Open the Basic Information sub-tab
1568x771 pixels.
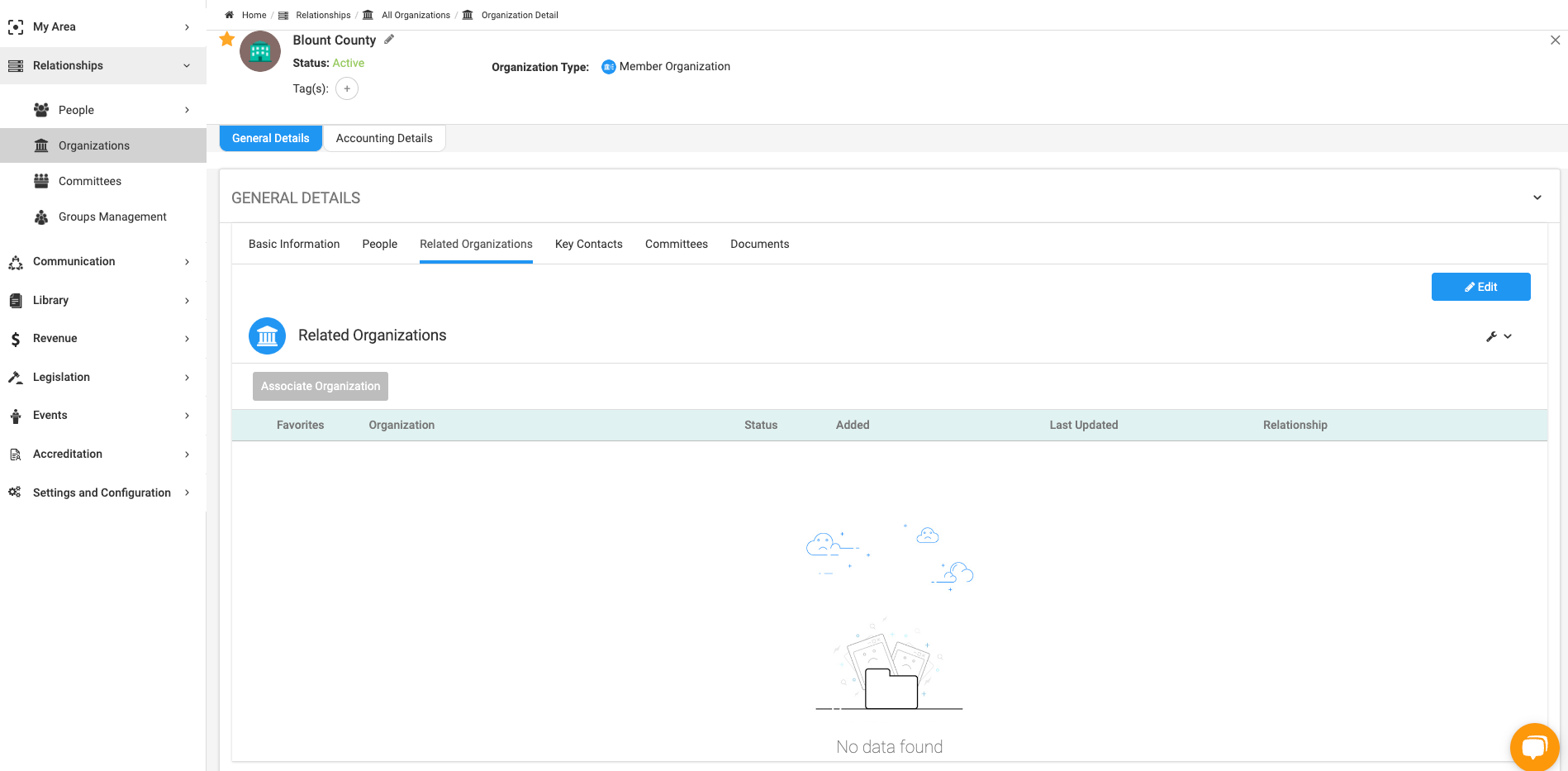(x=294, y=244)
